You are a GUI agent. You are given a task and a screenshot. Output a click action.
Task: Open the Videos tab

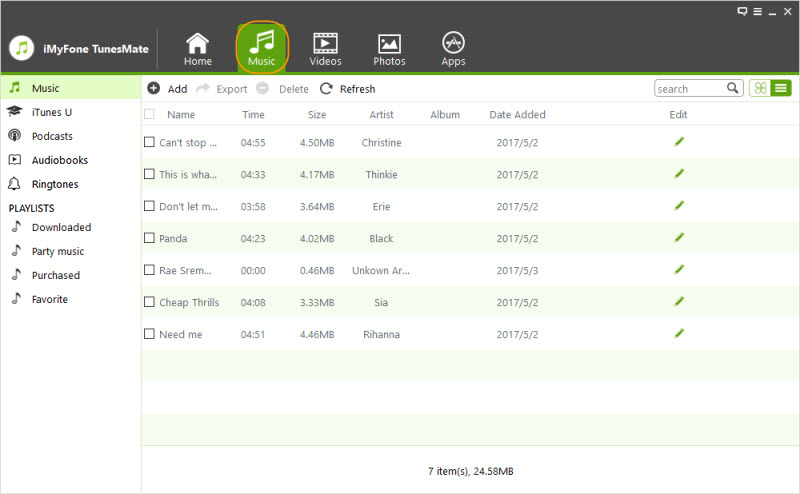(x=325, y=49)
